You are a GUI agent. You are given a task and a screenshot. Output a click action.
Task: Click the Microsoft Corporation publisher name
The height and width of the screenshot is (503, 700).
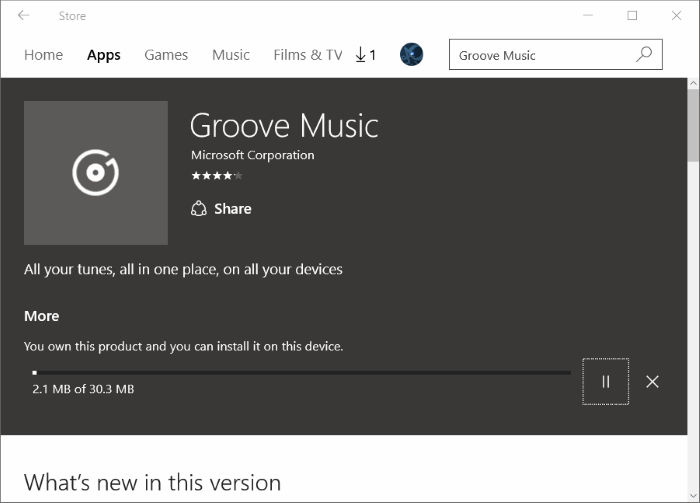click(x=253, y=155)
